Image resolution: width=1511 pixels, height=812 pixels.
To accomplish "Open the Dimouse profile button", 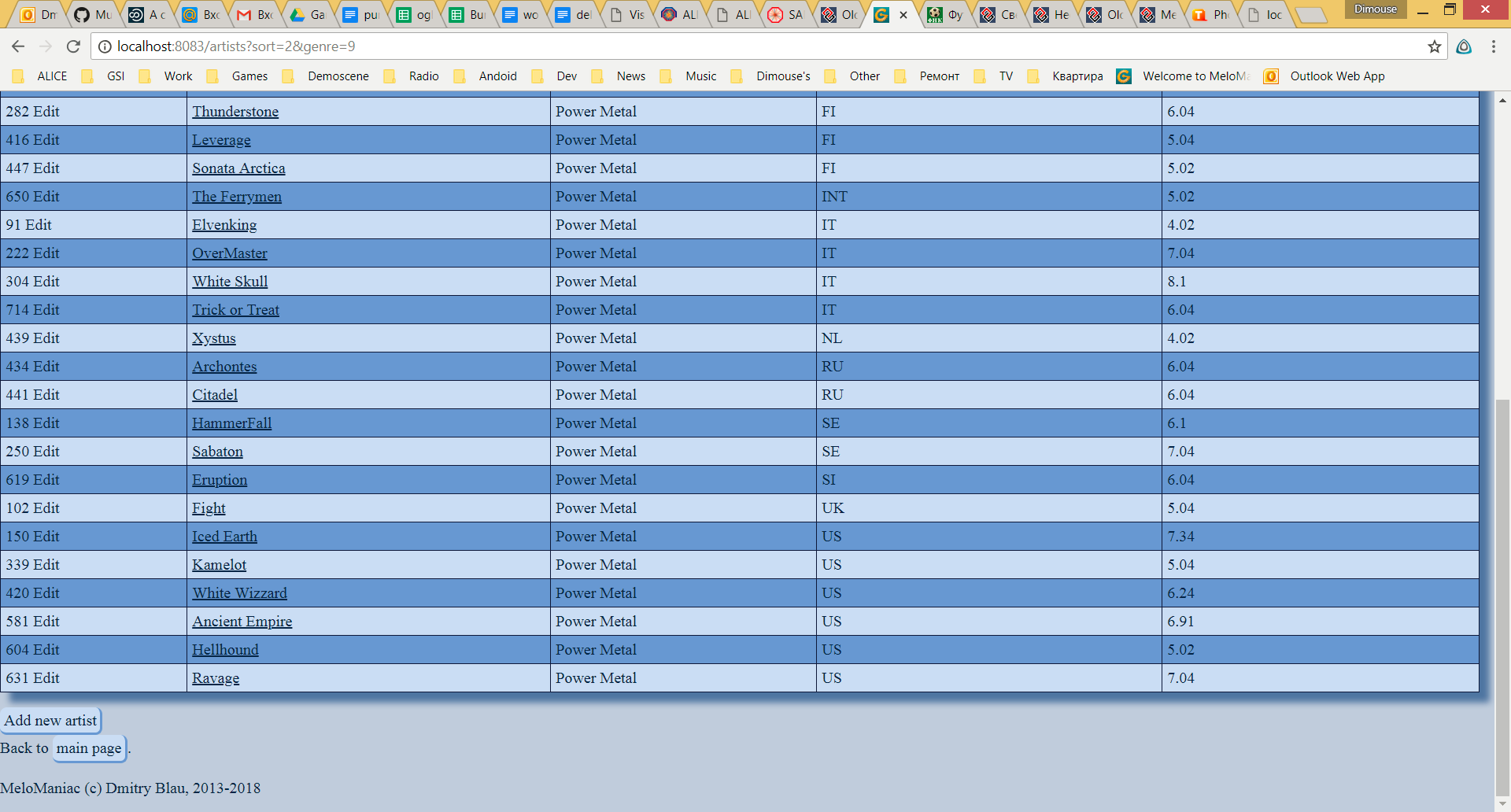I will click(1375, 9).
